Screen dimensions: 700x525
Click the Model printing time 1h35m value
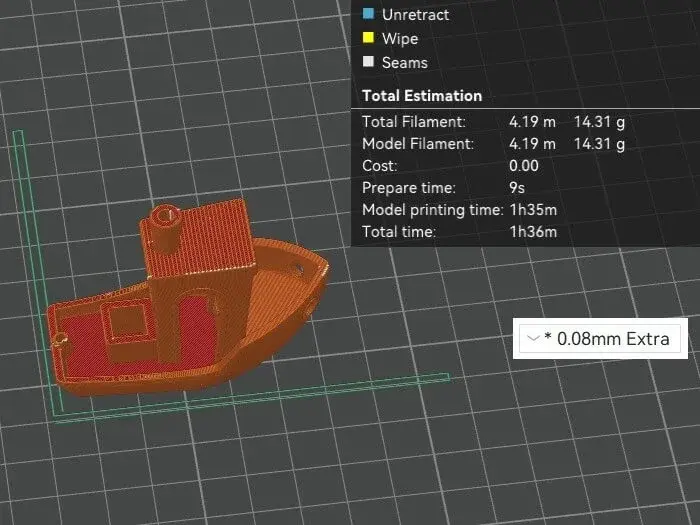(x=533, y=210)
